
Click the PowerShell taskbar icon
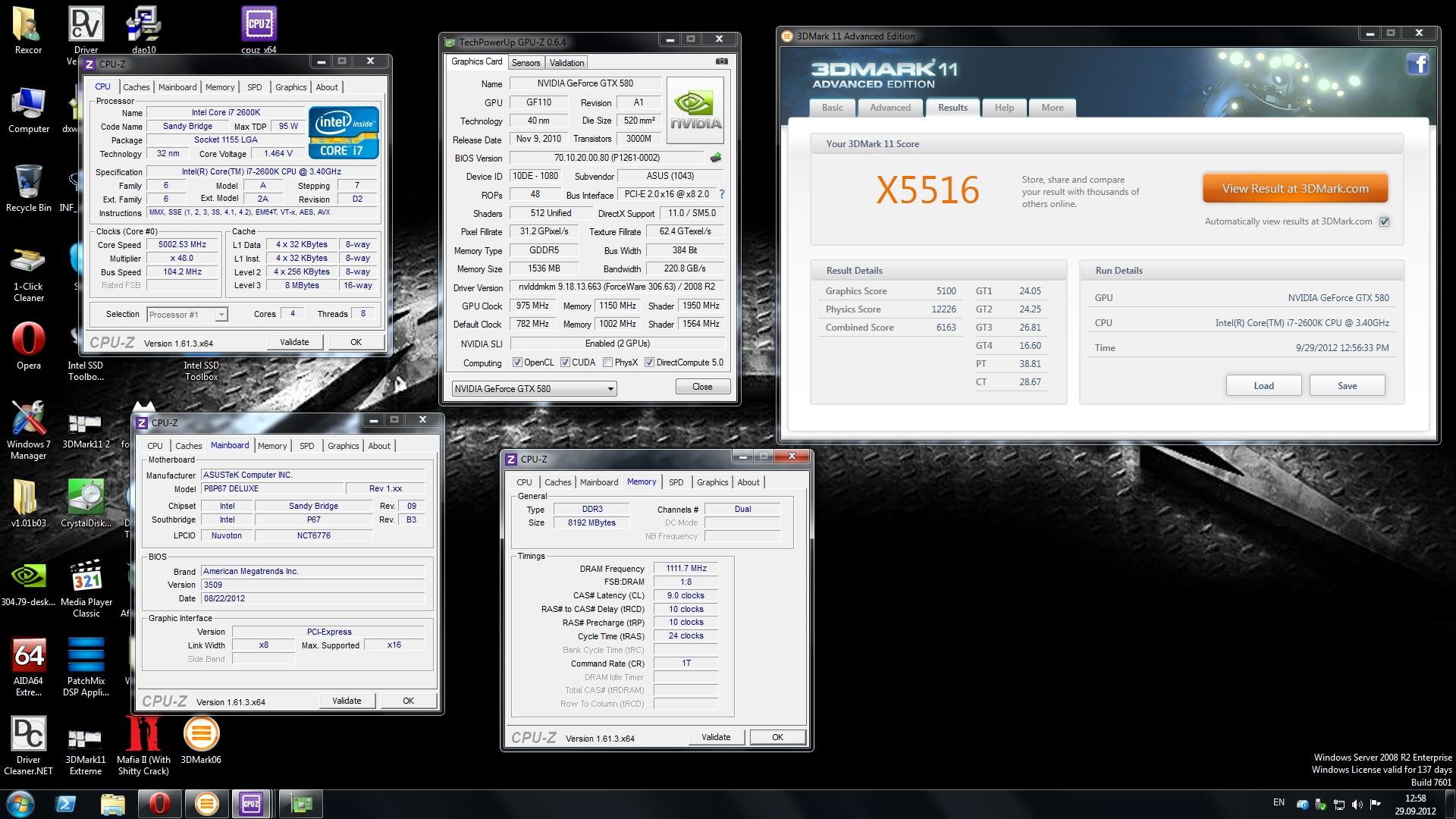click(66, 803)
